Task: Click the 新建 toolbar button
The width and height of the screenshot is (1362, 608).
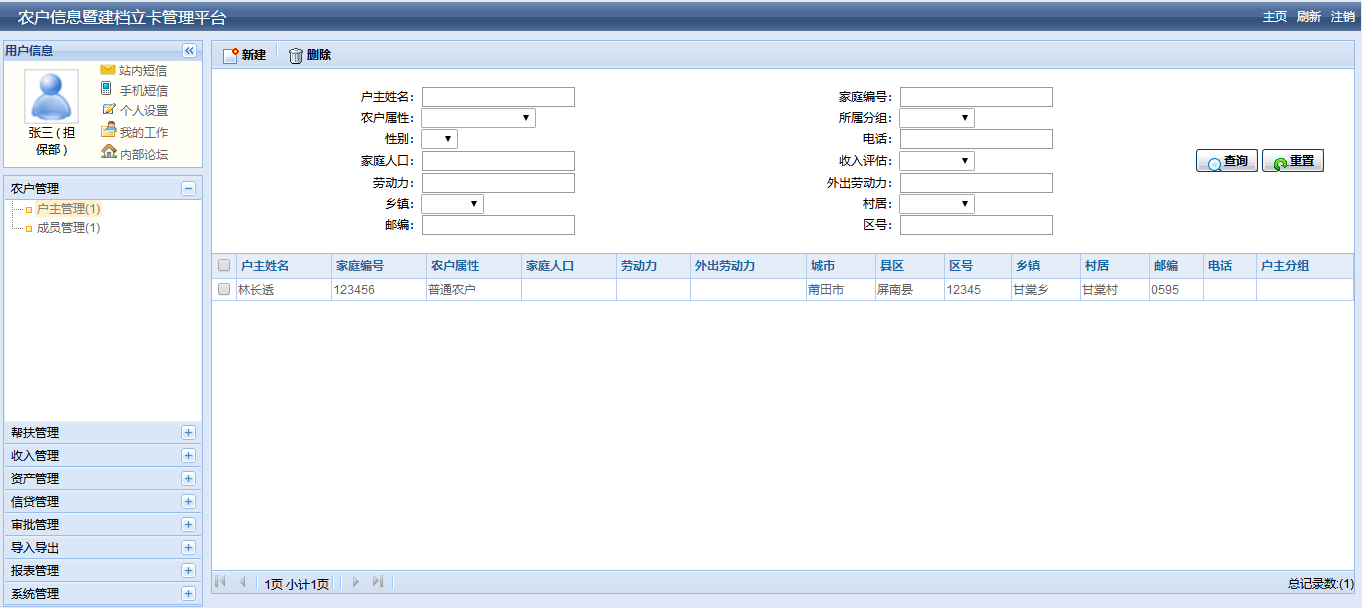Action: point(244,55)
